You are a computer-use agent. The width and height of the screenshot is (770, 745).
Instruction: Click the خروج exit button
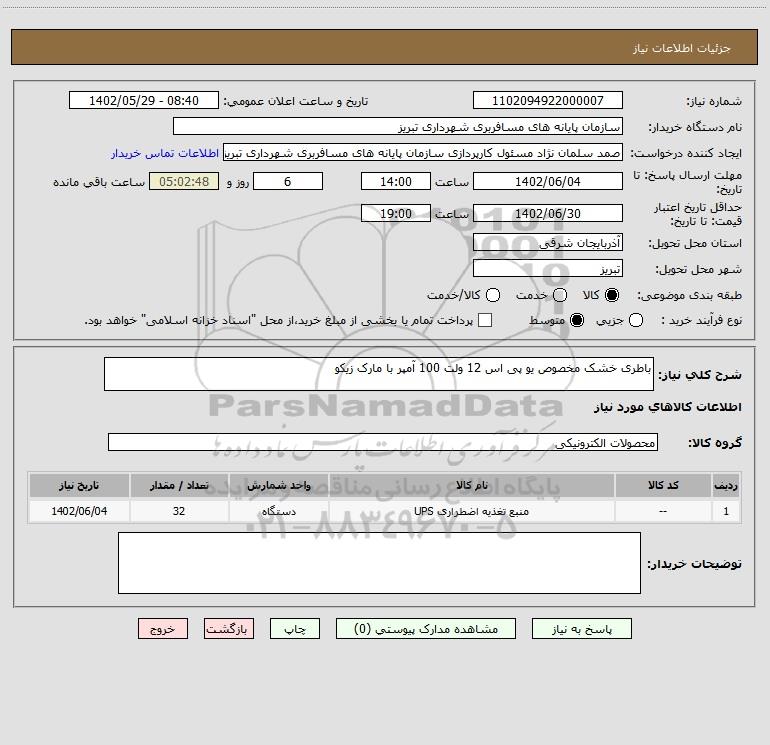tap(163, 629)
